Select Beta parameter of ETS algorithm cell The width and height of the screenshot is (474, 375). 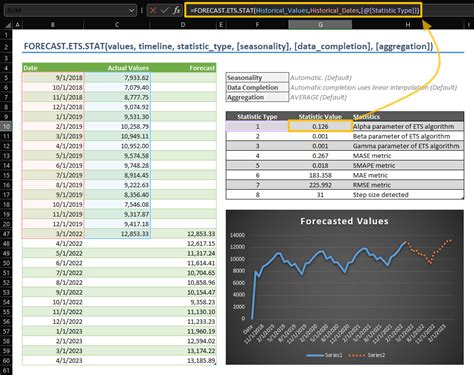point(408,136)
